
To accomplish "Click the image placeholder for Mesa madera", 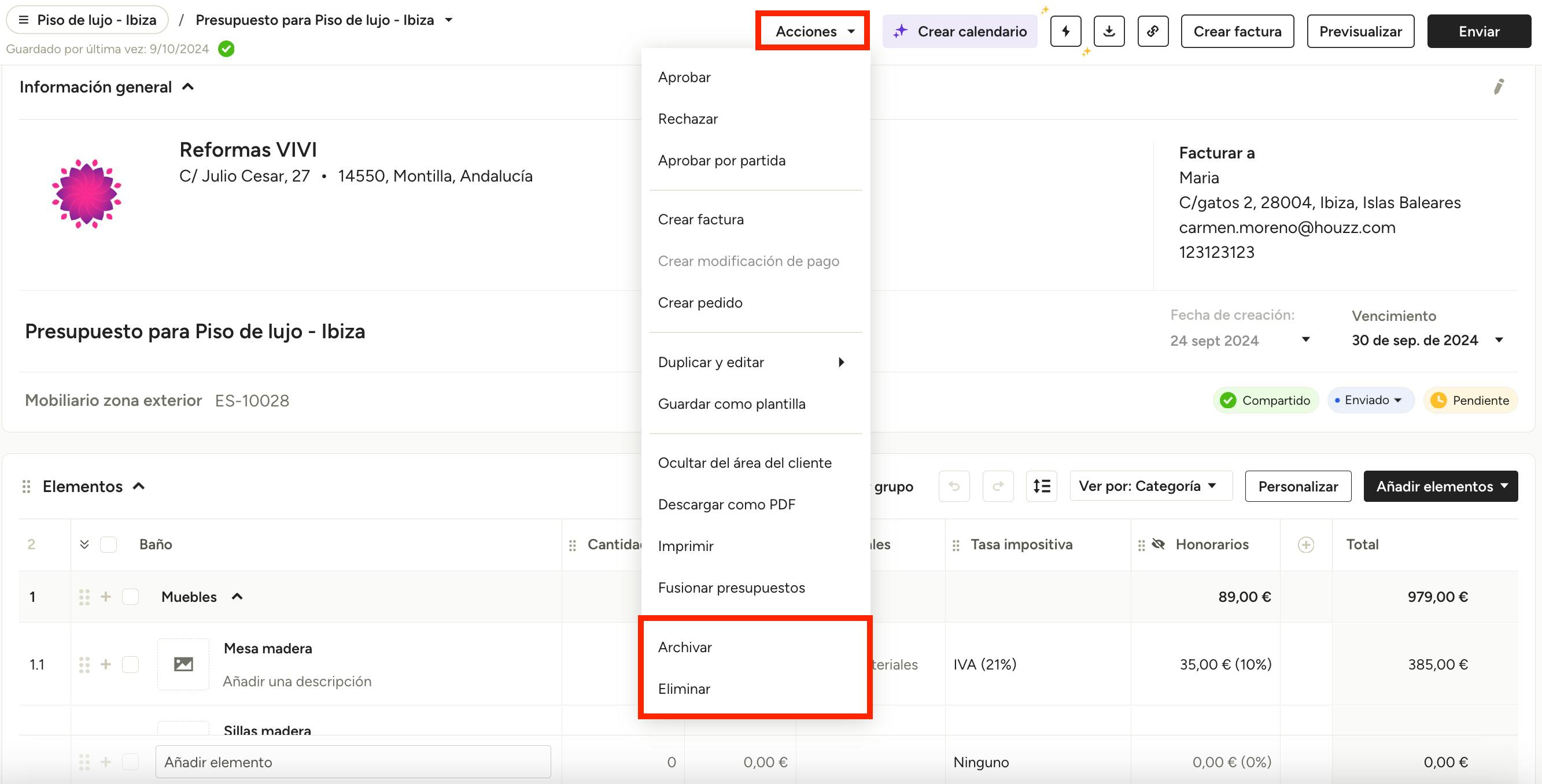I will 183,664.
